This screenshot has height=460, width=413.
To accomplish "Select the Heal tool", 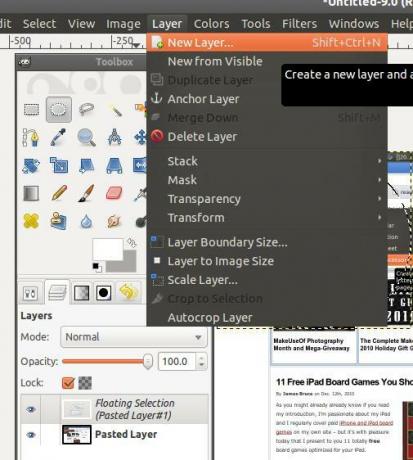I will (31, 221).
